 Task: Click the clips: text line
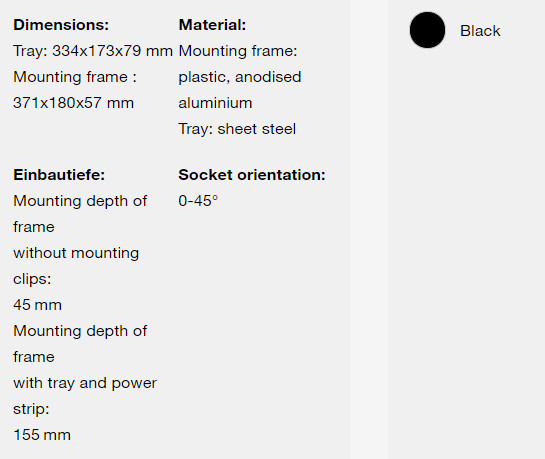(32, 279)
